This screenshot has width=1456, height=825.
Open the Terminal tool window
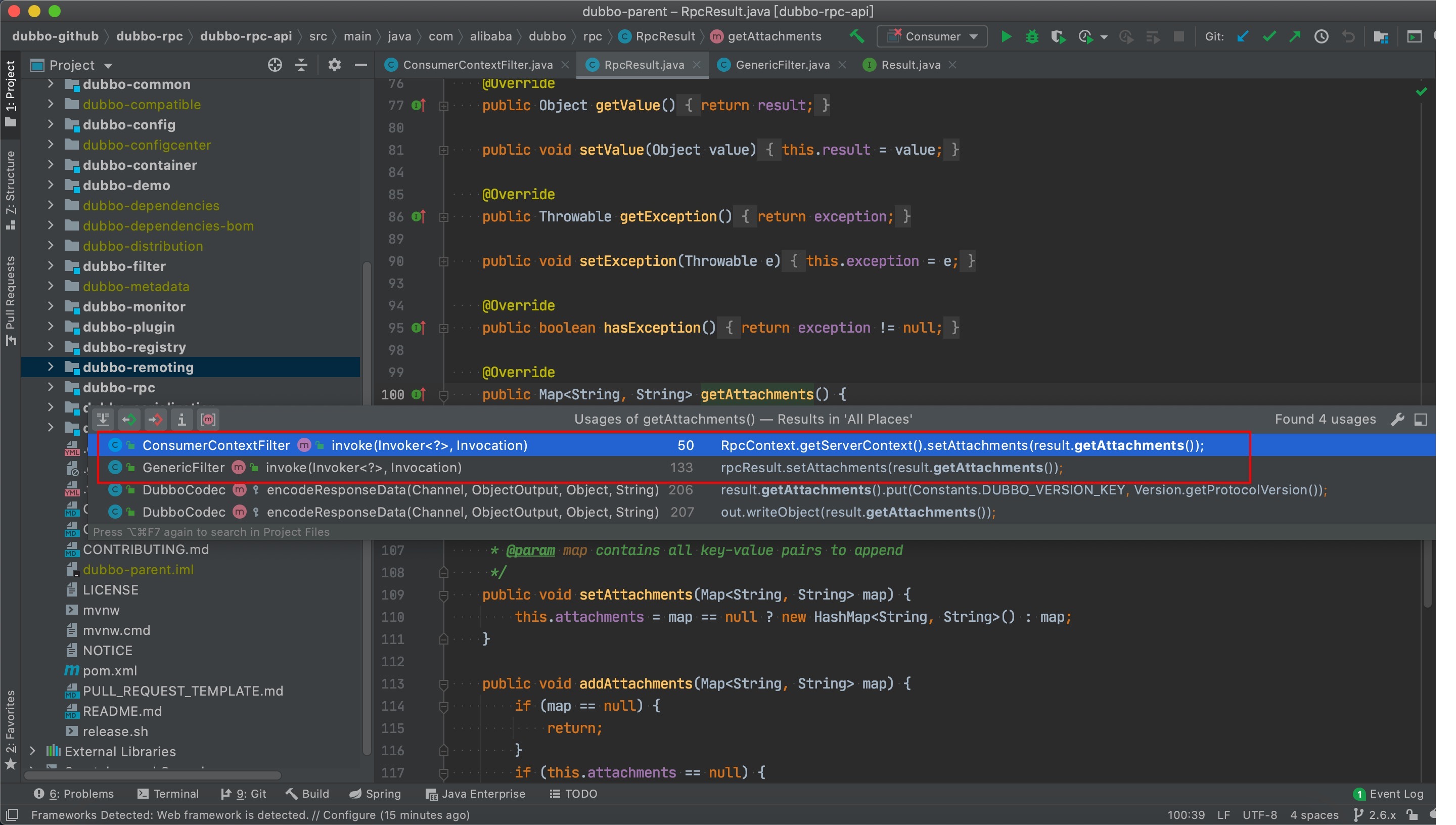168,794
